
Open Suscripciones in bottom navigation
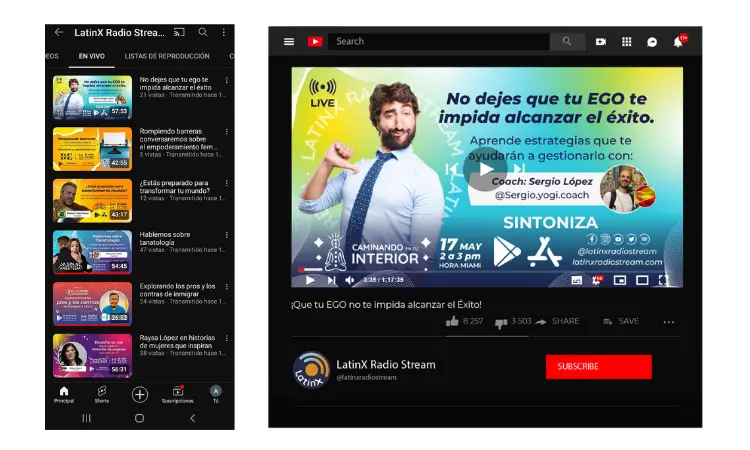coord(177,395)
